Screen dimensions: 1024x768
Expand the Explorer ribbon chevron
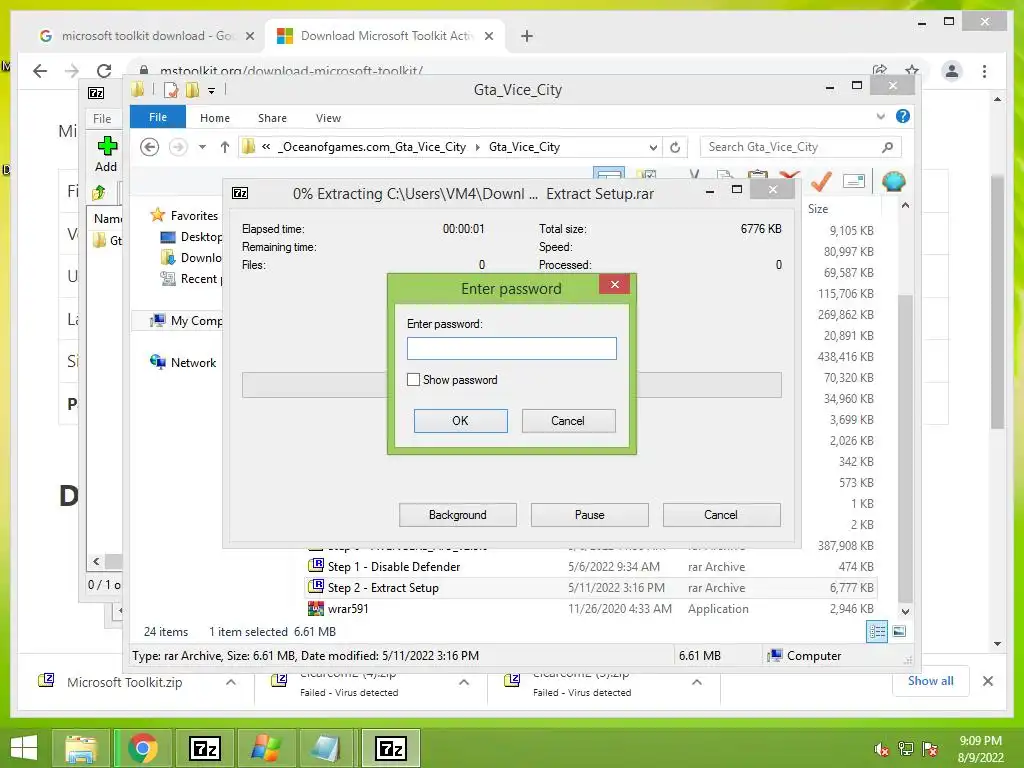pyautogui.click(x=880, y=116)
